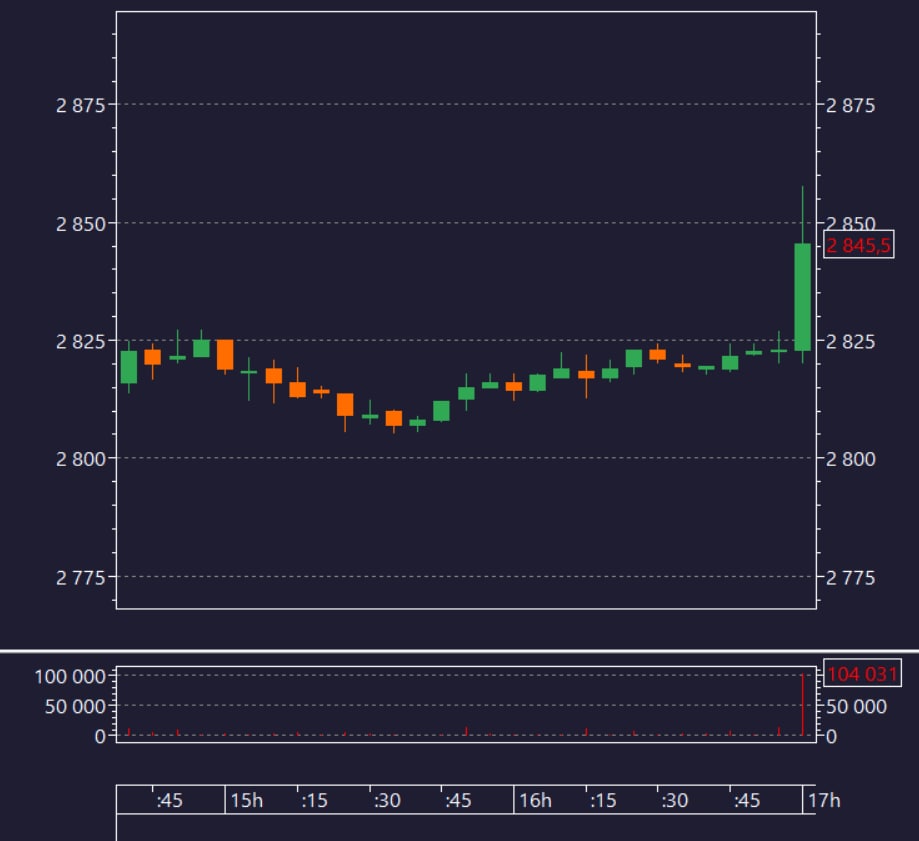Click the left axis 2 850 price label

tap(80, 224)
